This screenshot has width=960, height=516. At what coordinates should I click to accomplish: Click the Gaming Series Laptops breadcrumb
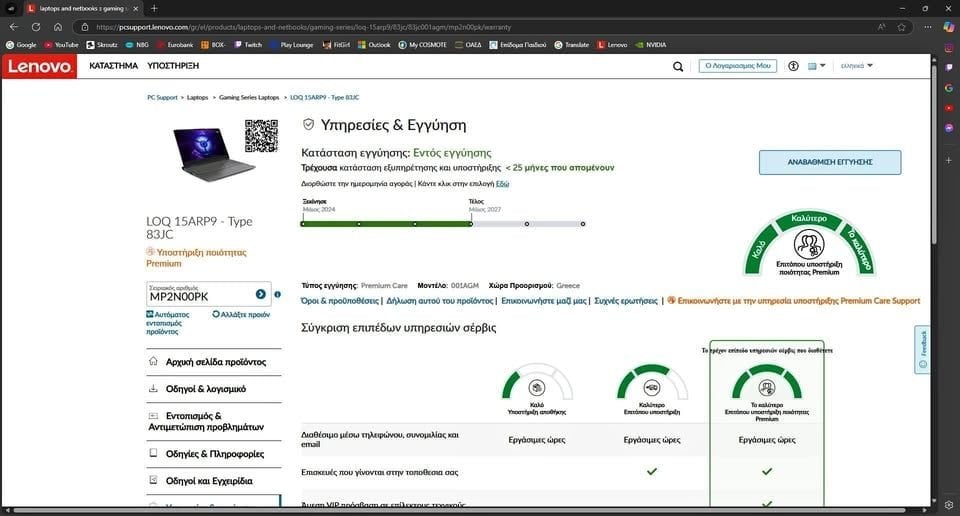[x=249, y=97]
